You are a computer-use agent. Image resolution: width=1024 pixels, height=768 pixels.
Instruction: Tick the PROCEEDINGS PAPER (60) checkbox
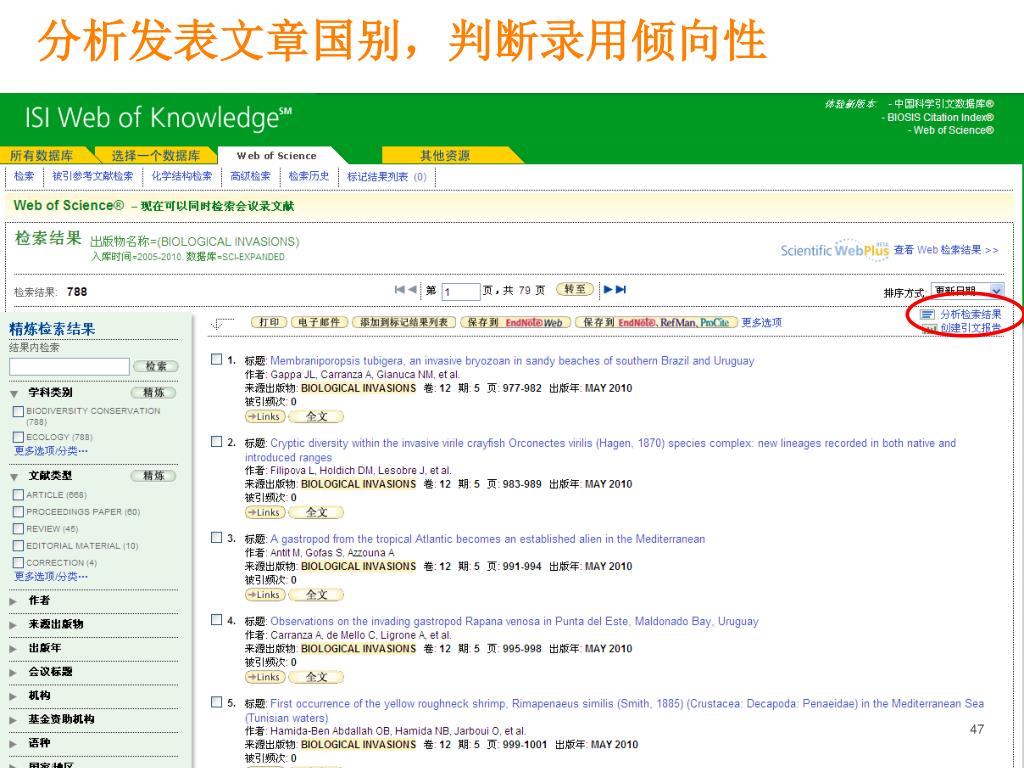pyautogui.click(x=18, y=512)
